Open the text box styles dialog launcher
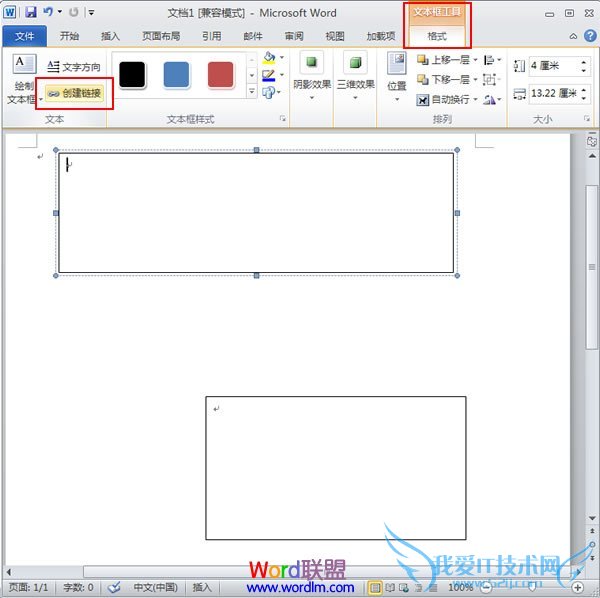Image resolution: width=600 pixels, height=598 pixels. [283, 119]
